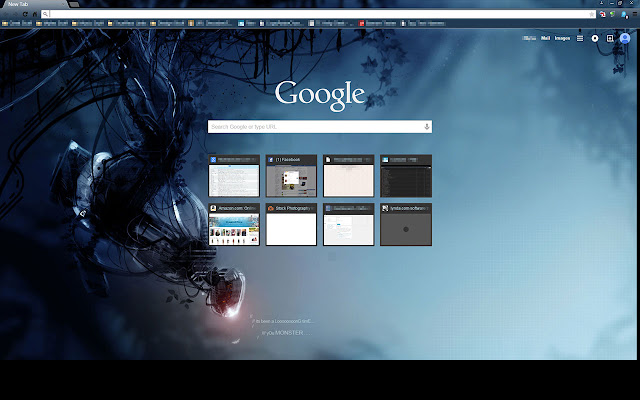Screen dimensions: 640x400
Task: Click the back navigation arrow
Action: pyautogui.click(x=6, y=14)
